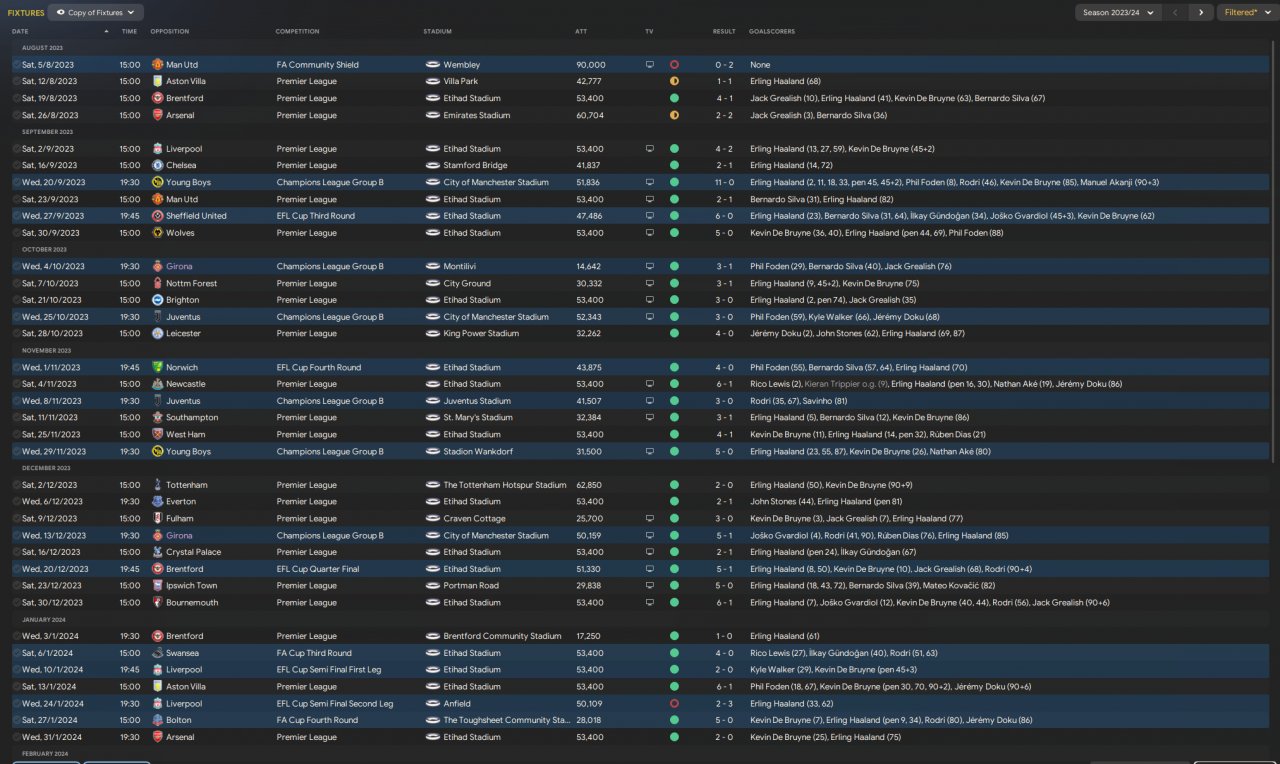Sort by the Opposition column header
The width and height of the screenshot is (1280, 764).
169,31
